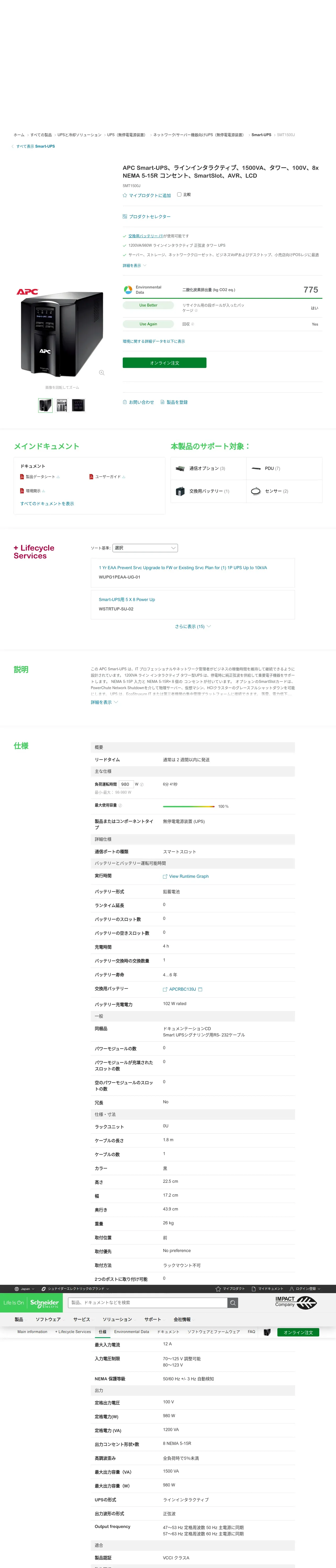Click the オンライン注文 button in sticky bar
336x1568 pixels.
[x=299, y=1333]
